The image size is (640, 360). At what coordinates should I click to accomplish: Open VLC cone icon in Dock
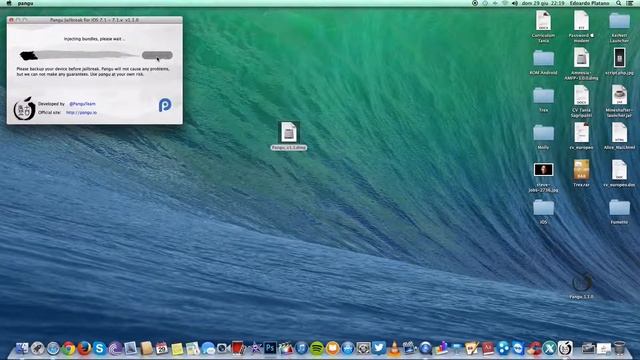(394, 349)
